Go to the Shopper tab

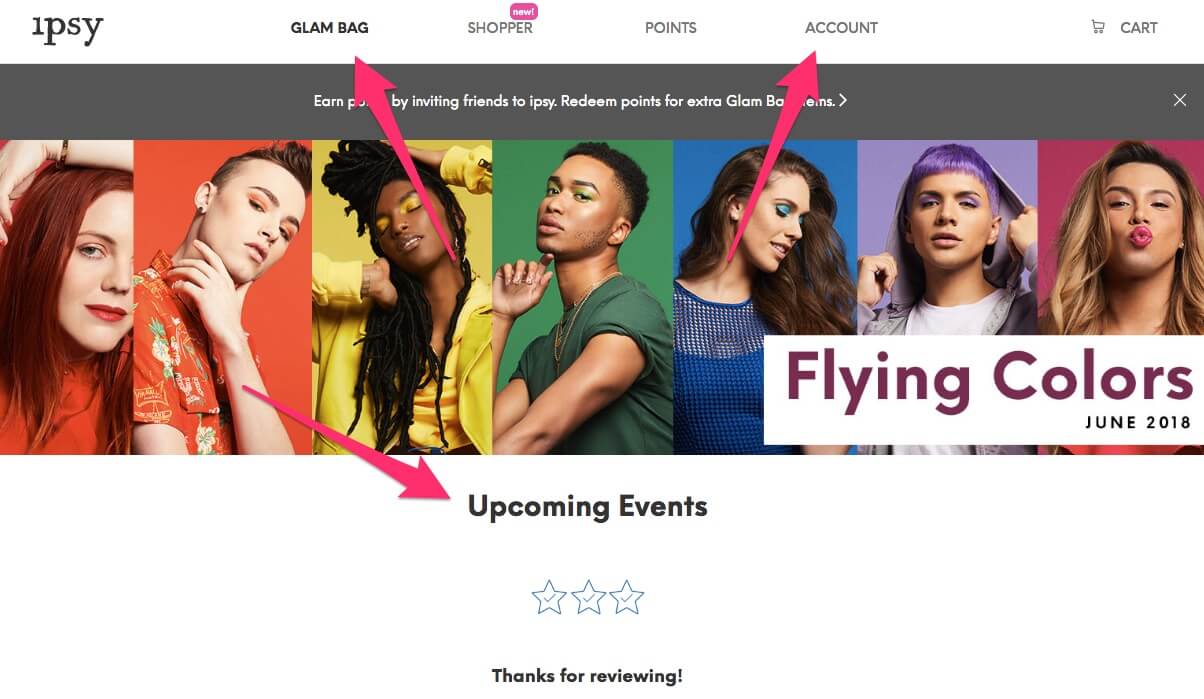500,28
